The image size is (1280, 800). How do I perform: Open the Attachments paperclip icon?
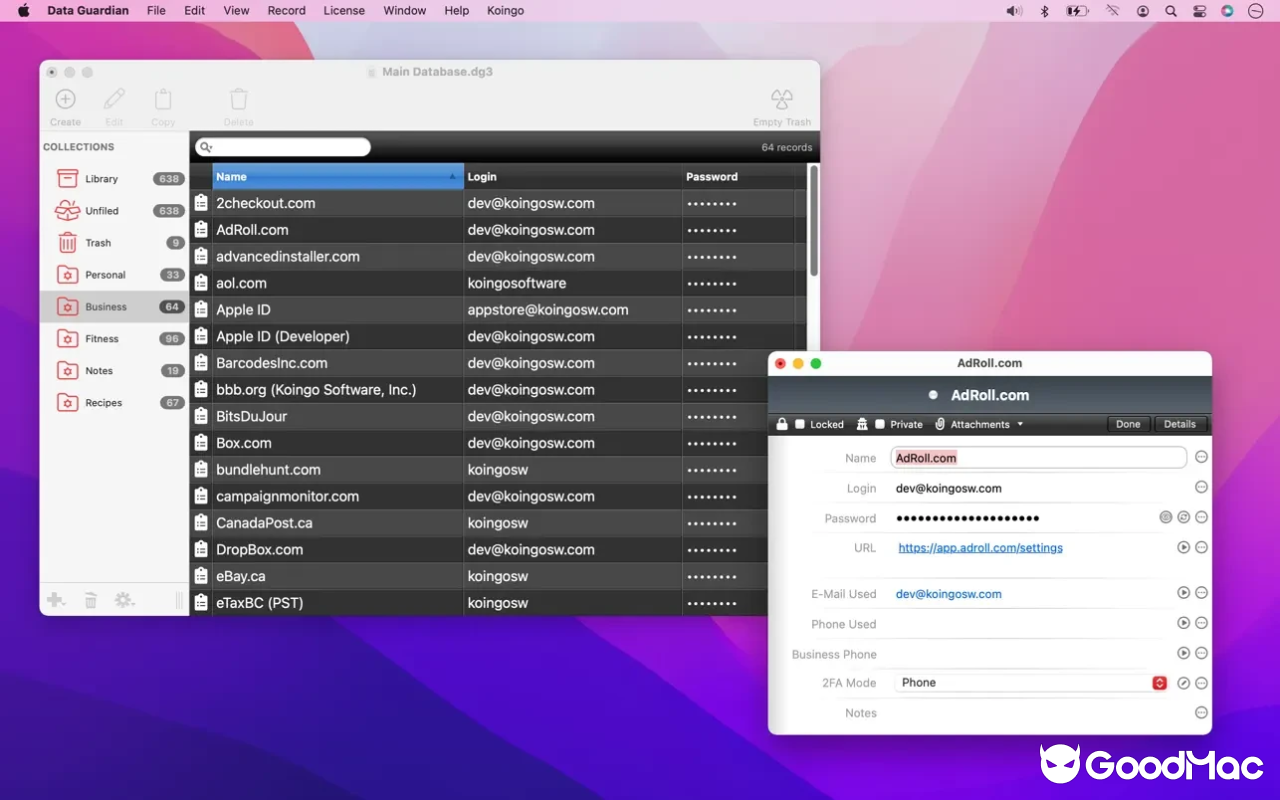[939, 424]
